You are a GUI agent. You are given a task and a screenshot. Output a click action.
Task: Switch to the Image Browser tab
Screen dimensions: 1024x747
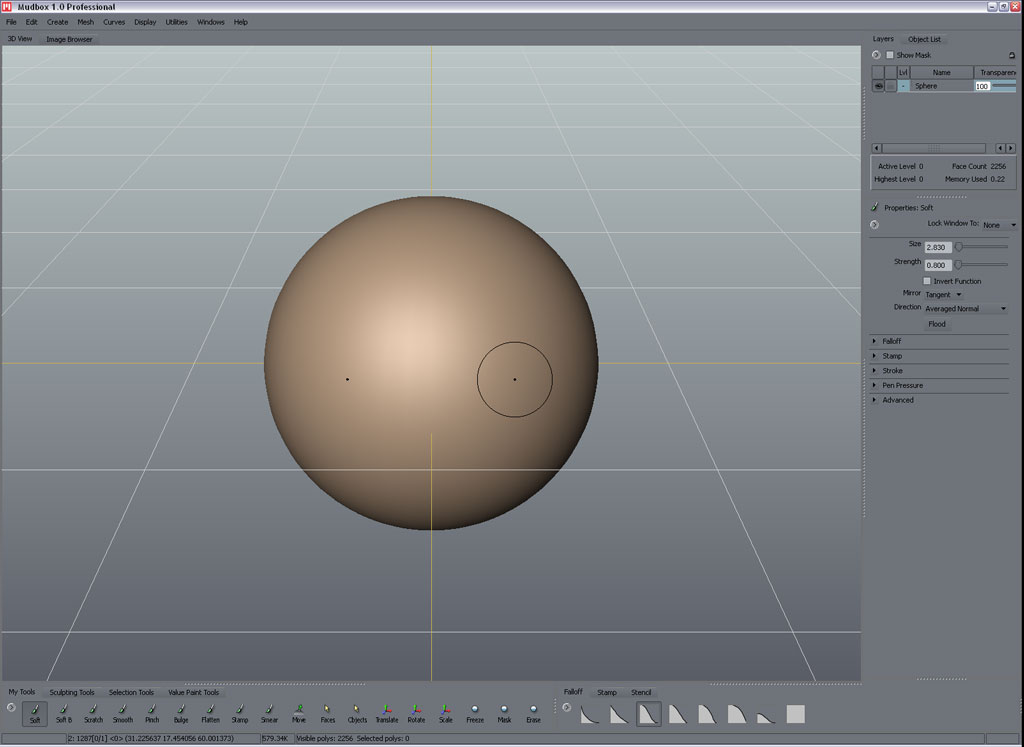click(x=69, y=39)
